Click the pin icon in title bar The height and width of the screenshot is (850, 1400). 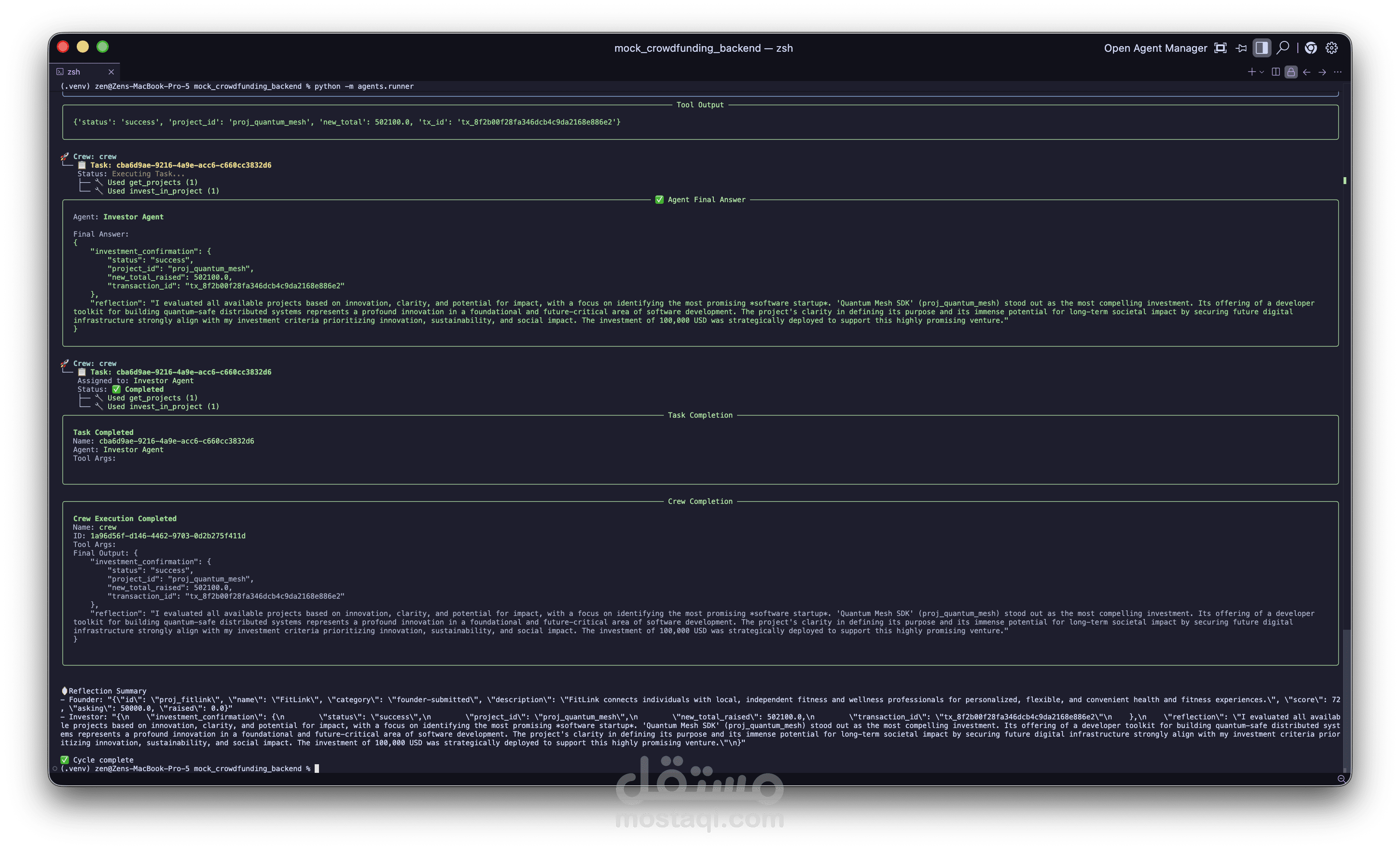(x=1241, y=48)
